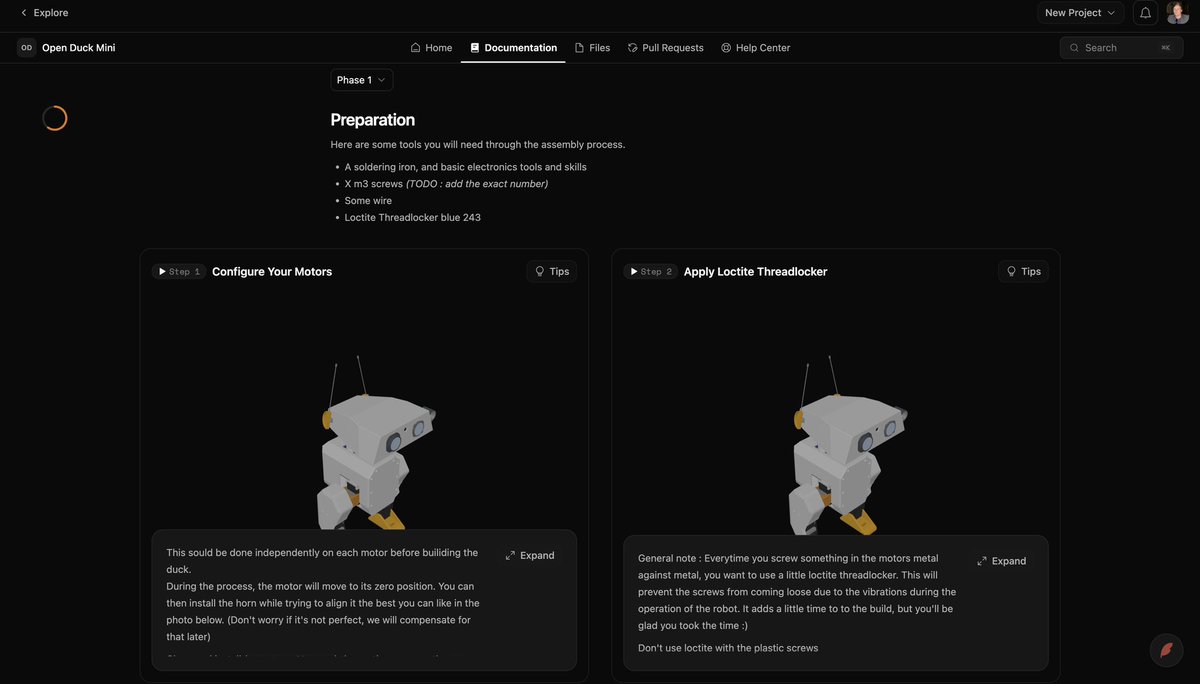Screen dimensions: 1200x684
Task: Click the Step 2 duck robot 3D model
Action: [848, 445]
